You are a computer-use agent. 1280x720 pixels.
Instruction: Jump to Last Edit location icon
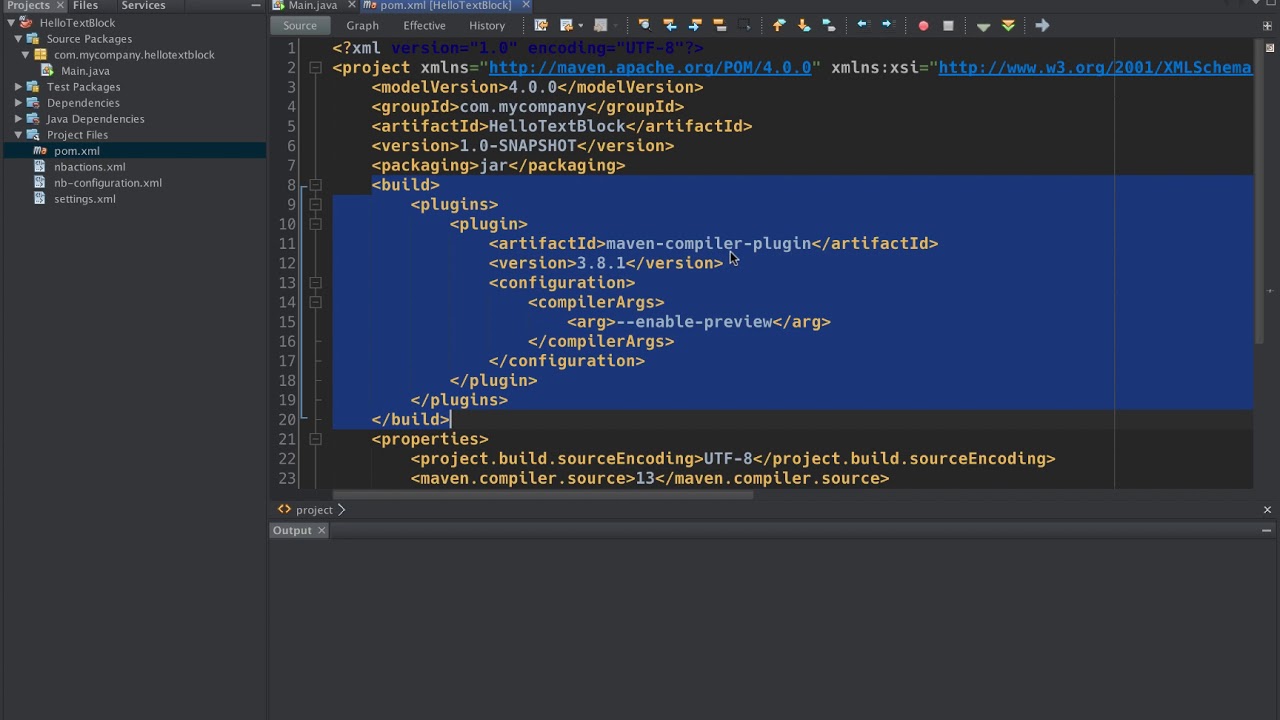tap(541, 25)
